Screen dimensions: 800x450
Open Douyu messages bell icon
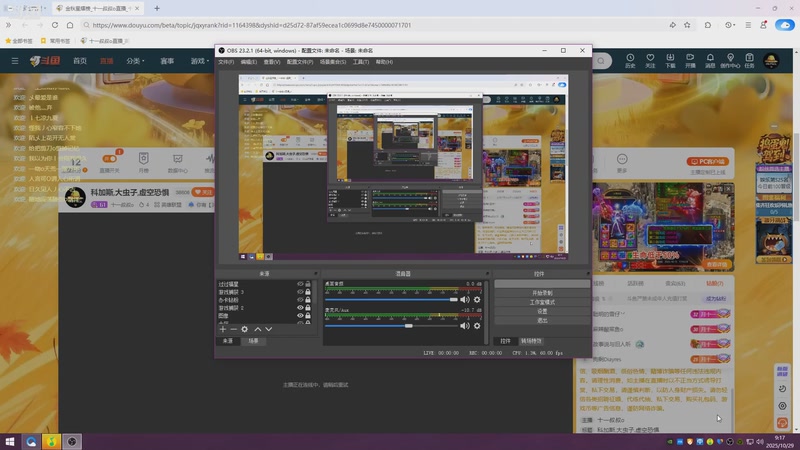coord(710,61)
